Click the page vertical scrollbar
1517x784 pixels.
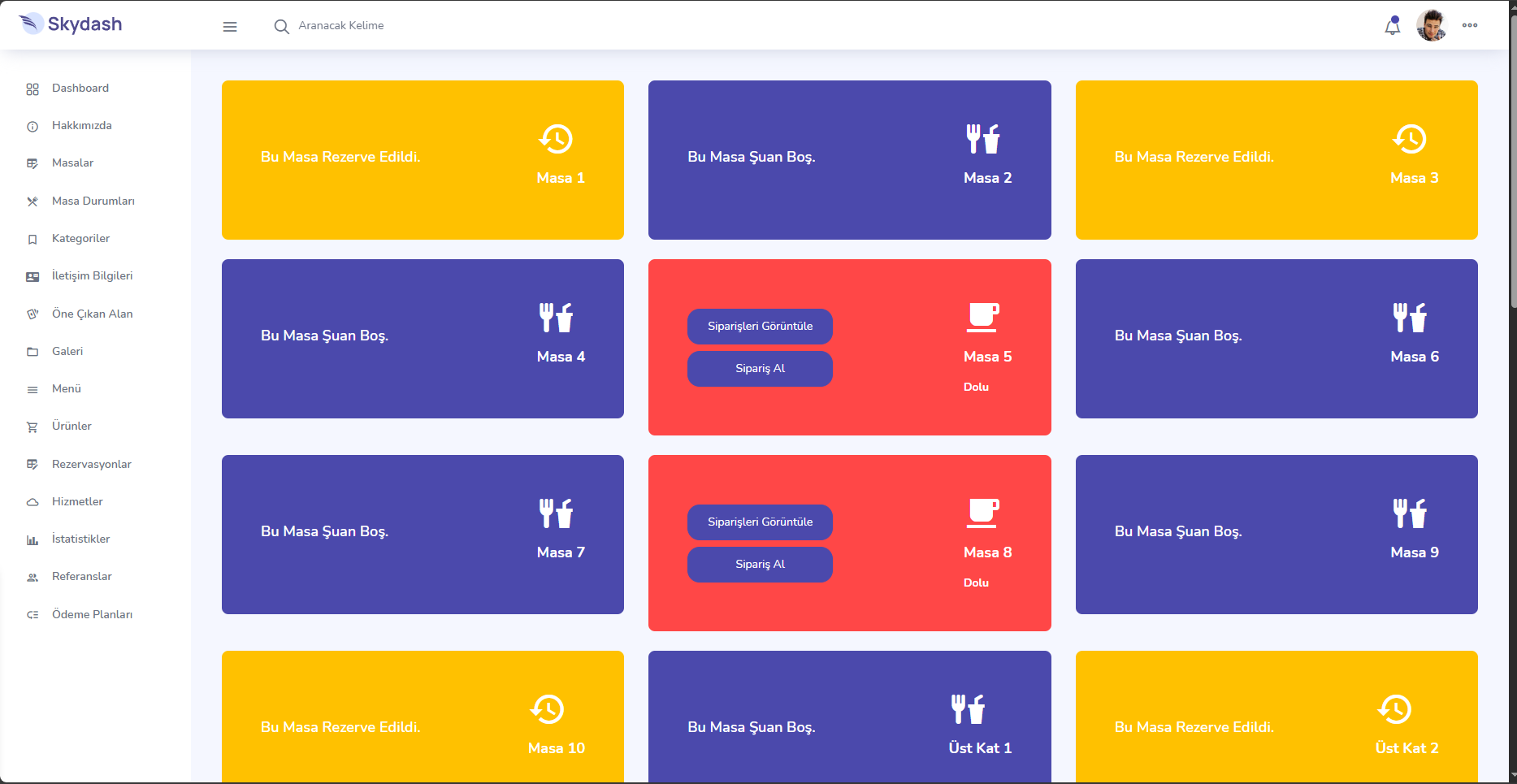1512,162
